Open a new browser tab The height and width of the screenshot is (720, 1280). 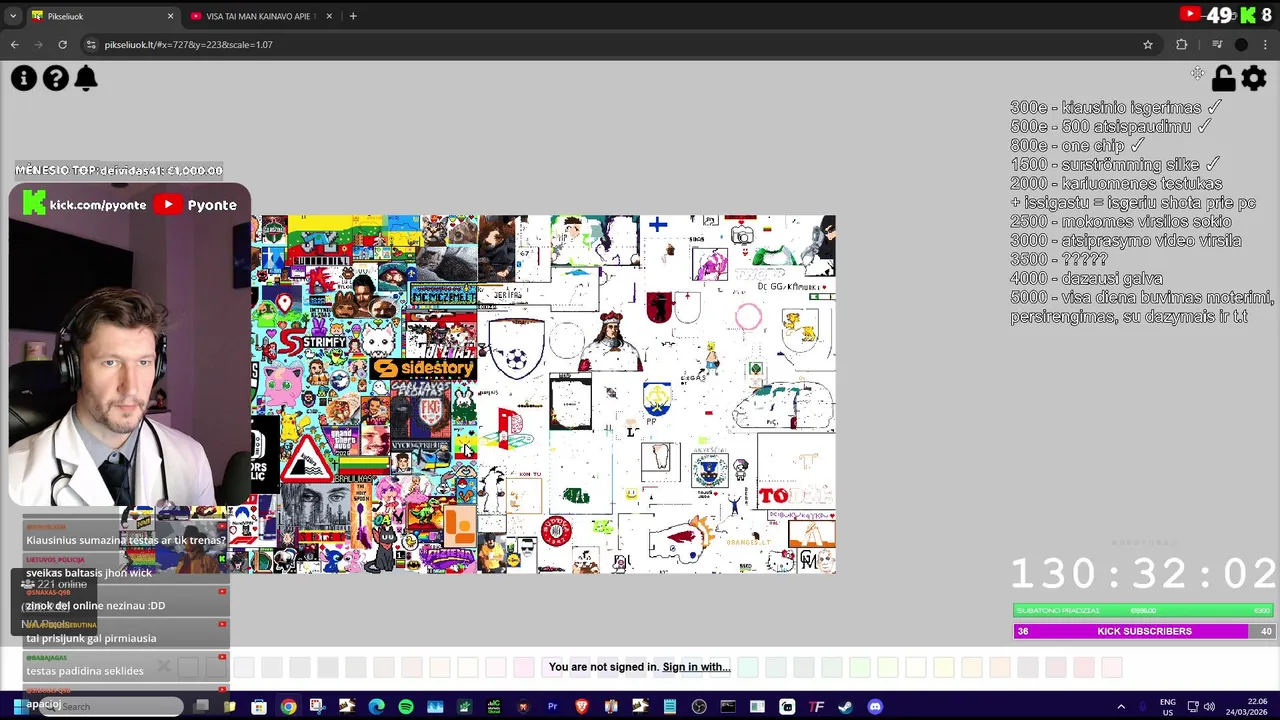coord(353,16)
